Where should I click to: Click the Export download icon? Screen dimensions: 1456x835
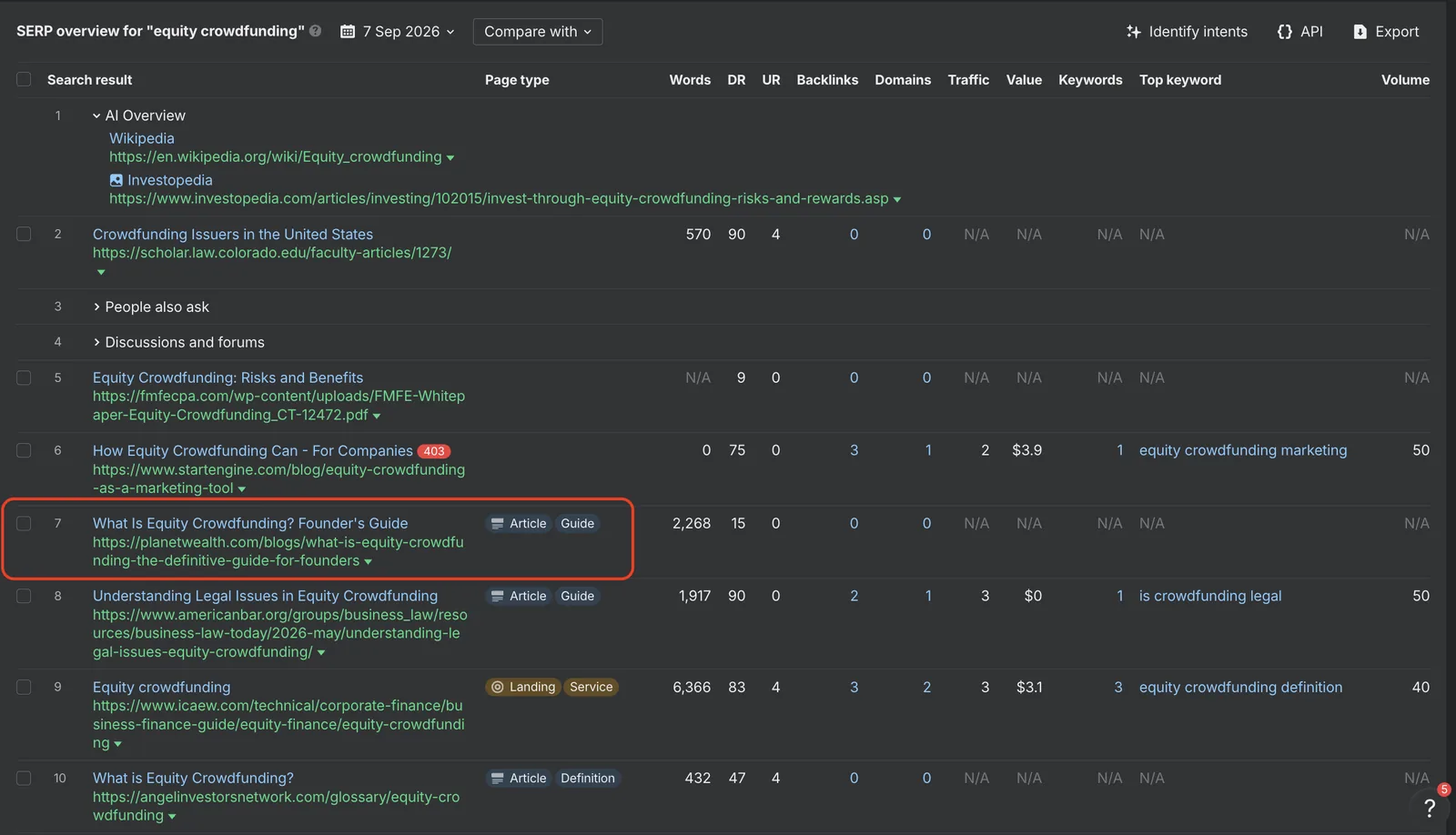pyautogui.click(x=1360, y=32)
